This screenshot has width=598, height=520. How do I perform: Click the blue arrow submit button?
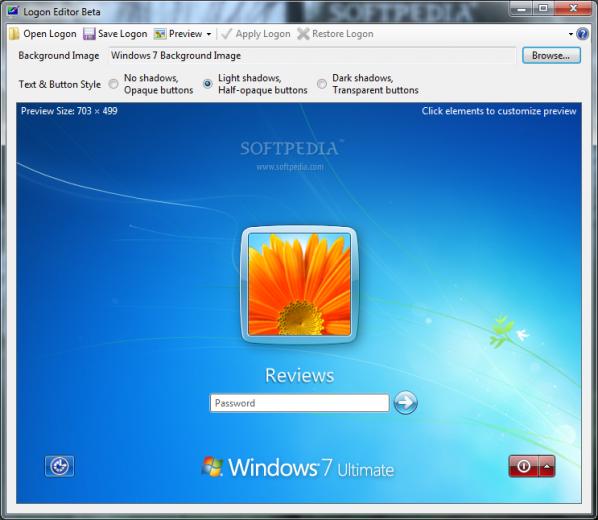tap(405, 402)
